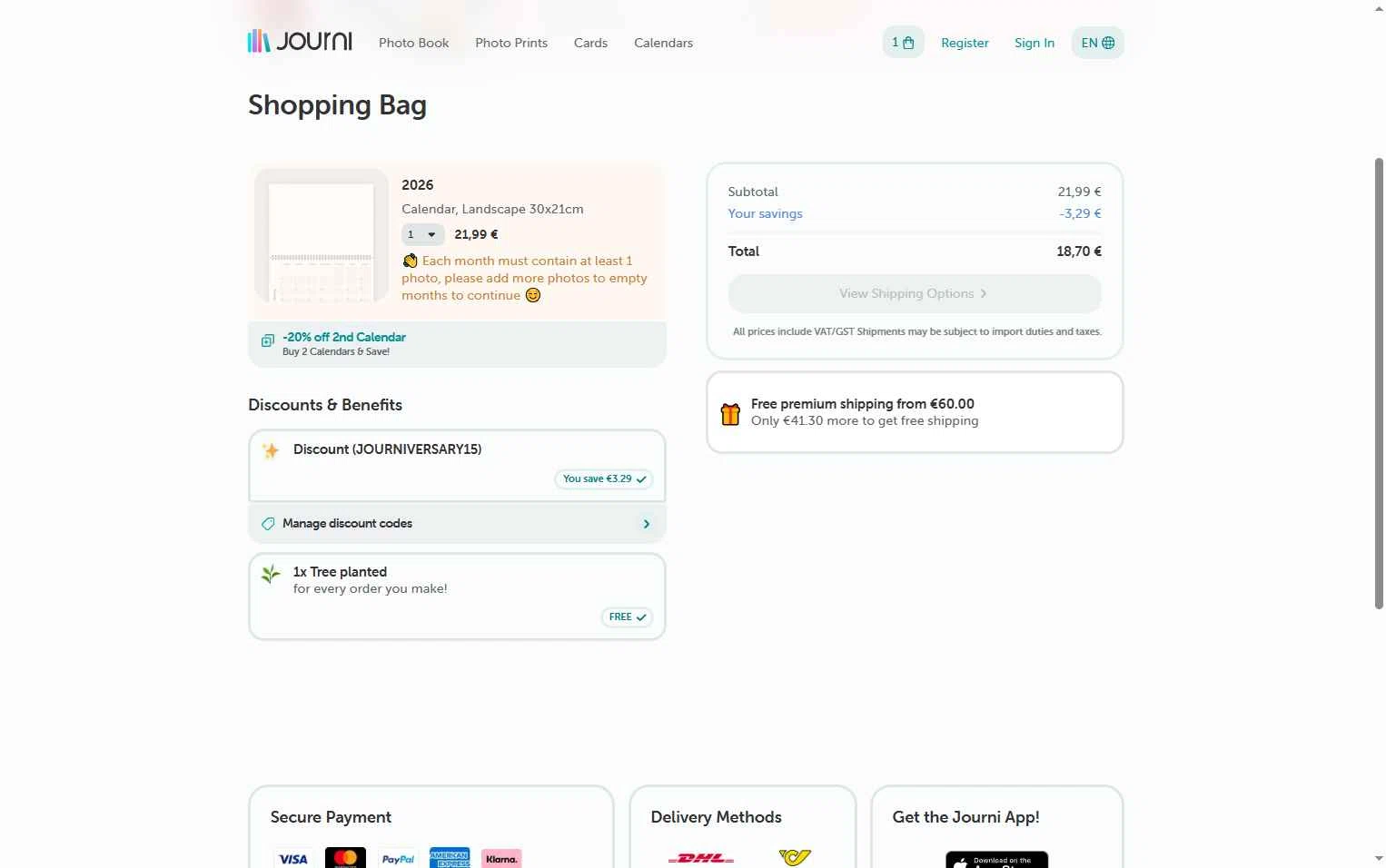The width and height of the screenshot is (1386, 868).
Task: Click the 2026 calendar thumbnail
Action: (322, 236)
